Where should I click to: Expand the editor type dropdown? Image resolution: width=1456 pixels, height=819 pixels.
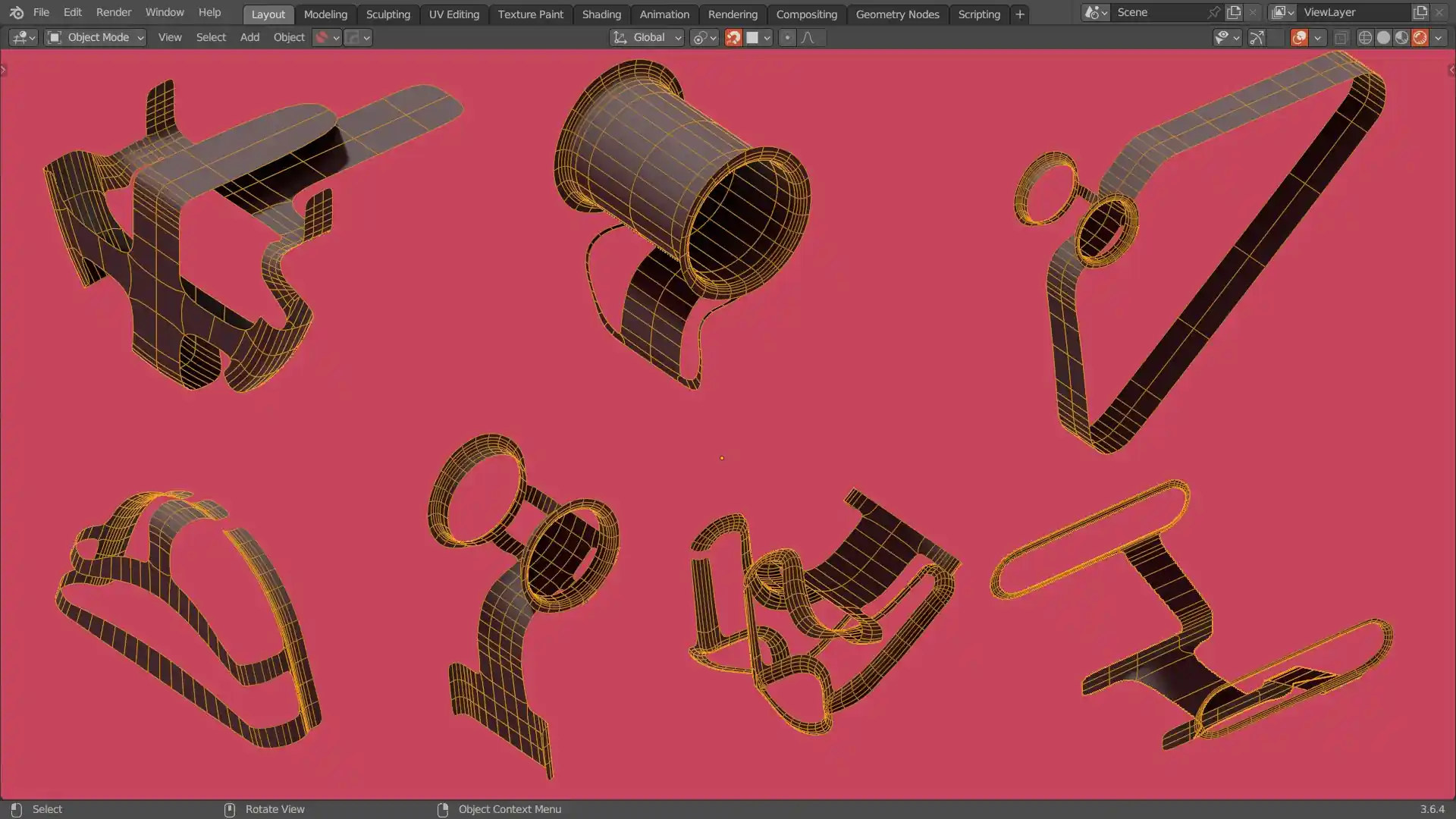tap(23, 37)
